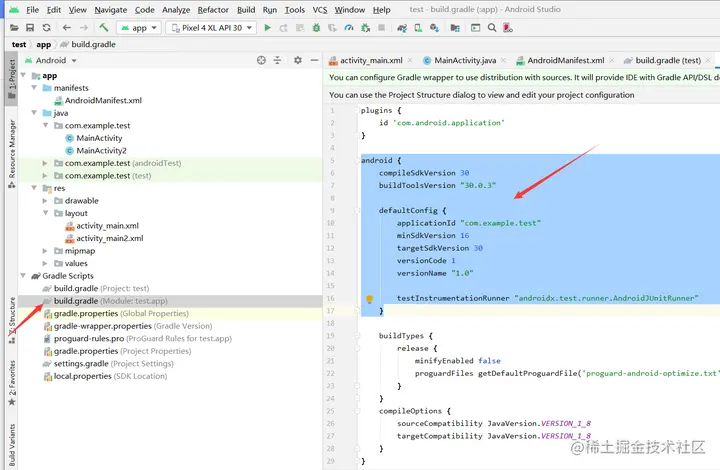Viewport: 720px width, 470px height.
Task: Open the app run configuration dropdown
Action: pyautogui.click(x=139, y=28)
